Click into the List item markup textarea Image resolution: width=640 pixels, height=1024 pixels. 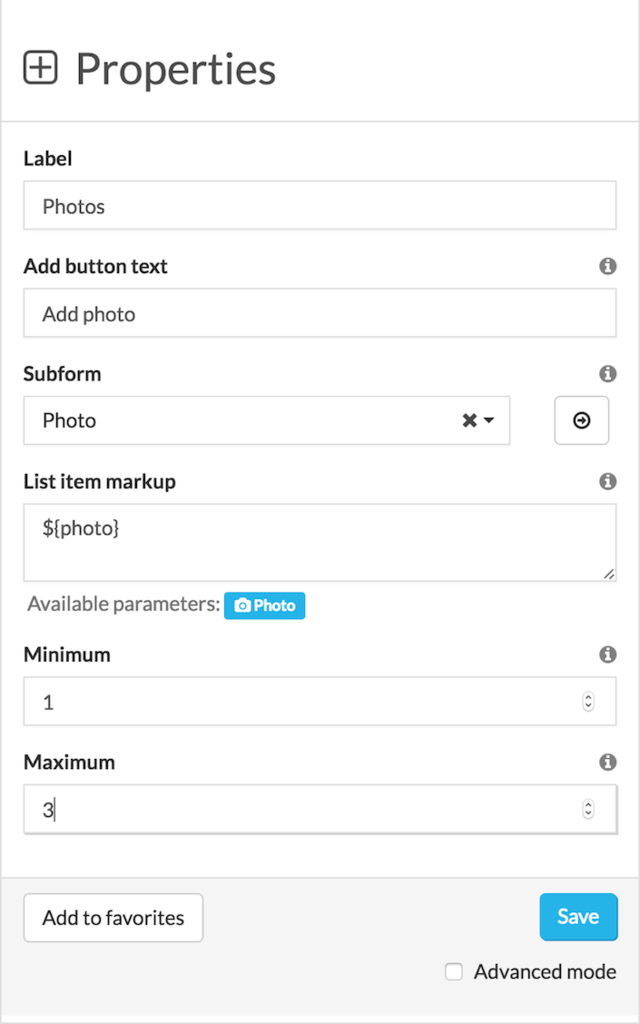pyautogui.click(x=320, y=543)
